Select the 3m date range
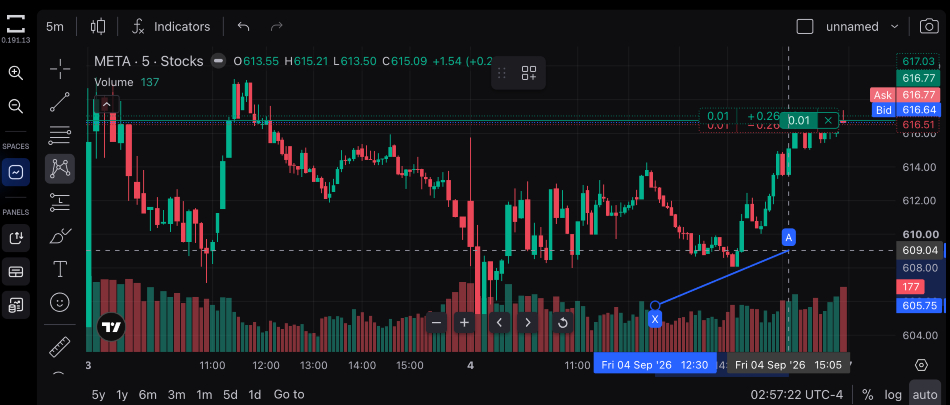This screenshot has width=950, height=405. 176,395
